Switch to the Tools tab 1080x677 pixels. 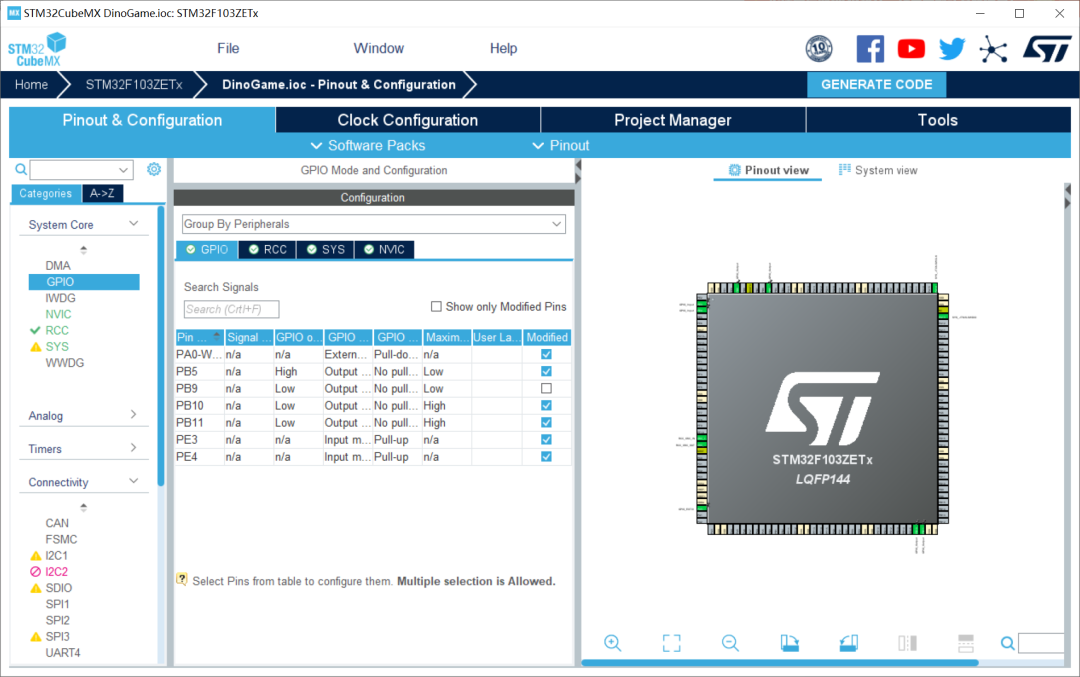(x=937, y=120)
